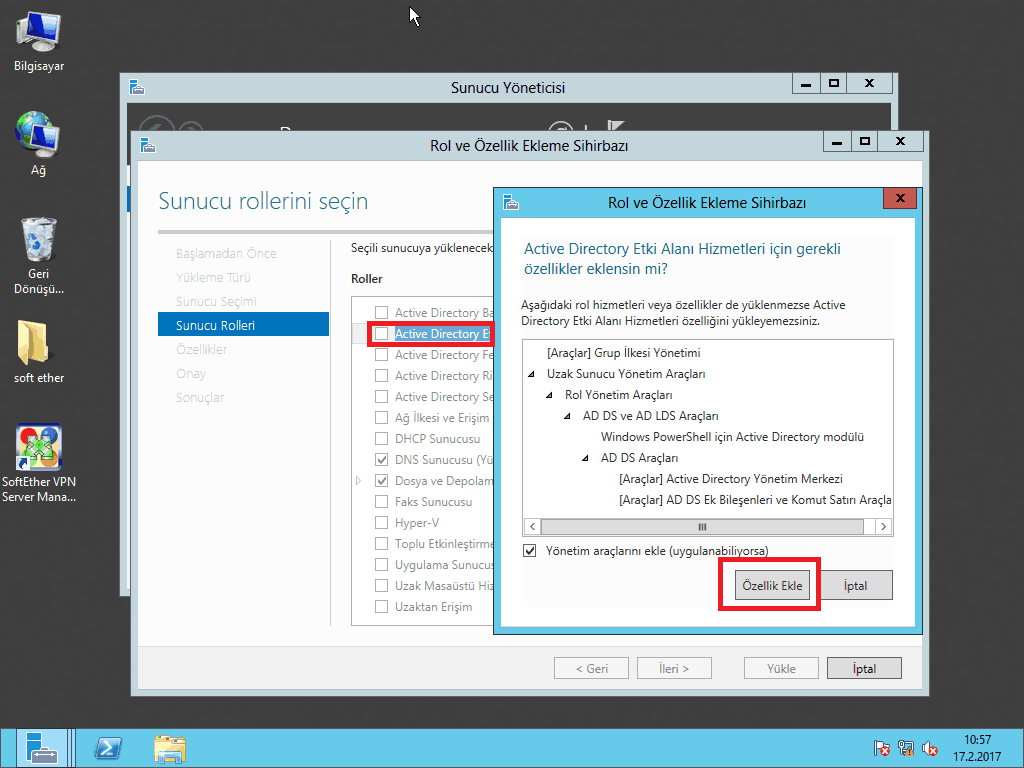This screenshot has height=768, width=1024.
Task: Open File Explorer from the taskbar
Action: 169,748
